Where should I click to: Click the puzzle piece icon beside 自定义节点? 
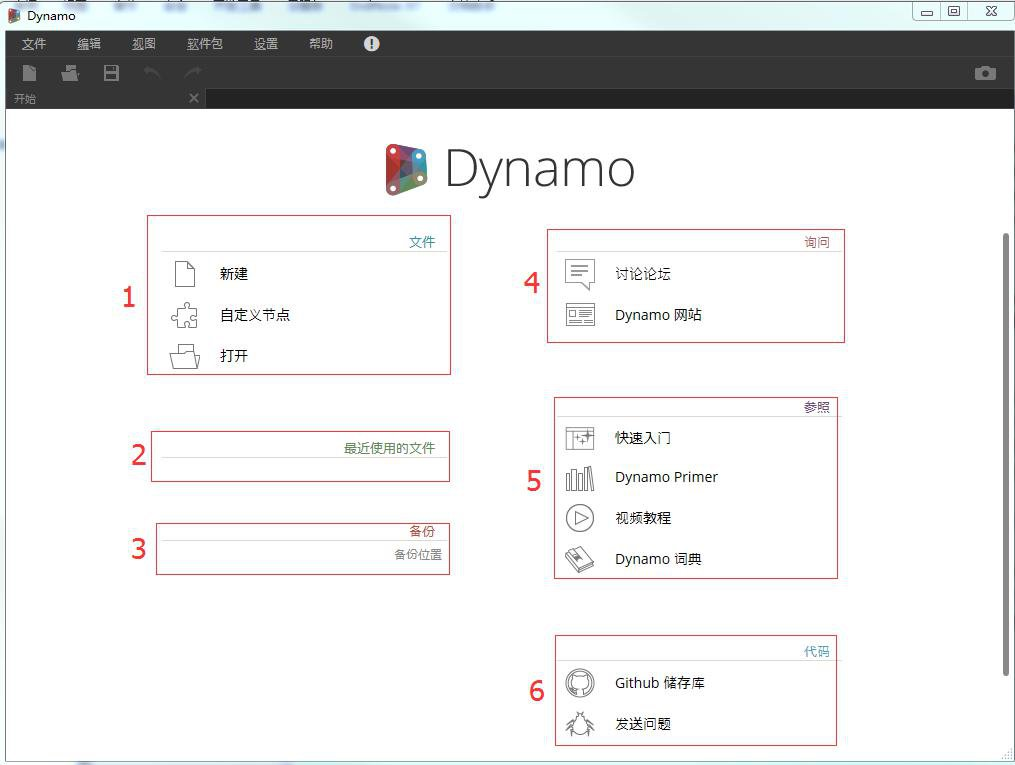184,315
